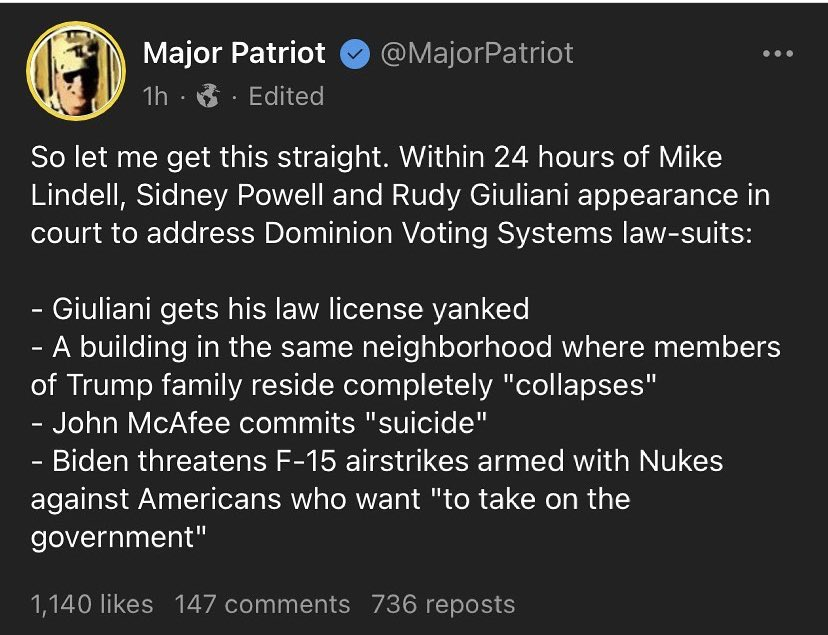This screenshot has width=828, height=635.
Task: Click the globe public visibility icon
Action: (209, 97)
